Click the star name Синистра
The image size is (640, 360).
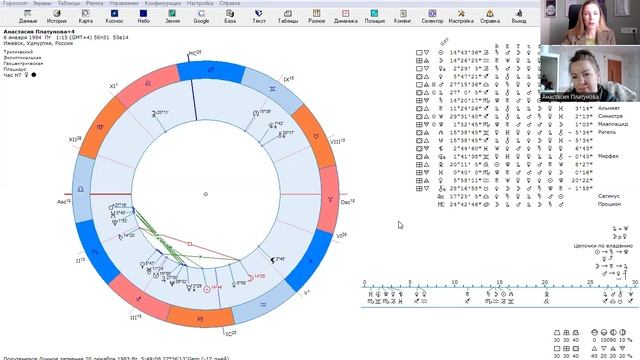tap(611, 116)
